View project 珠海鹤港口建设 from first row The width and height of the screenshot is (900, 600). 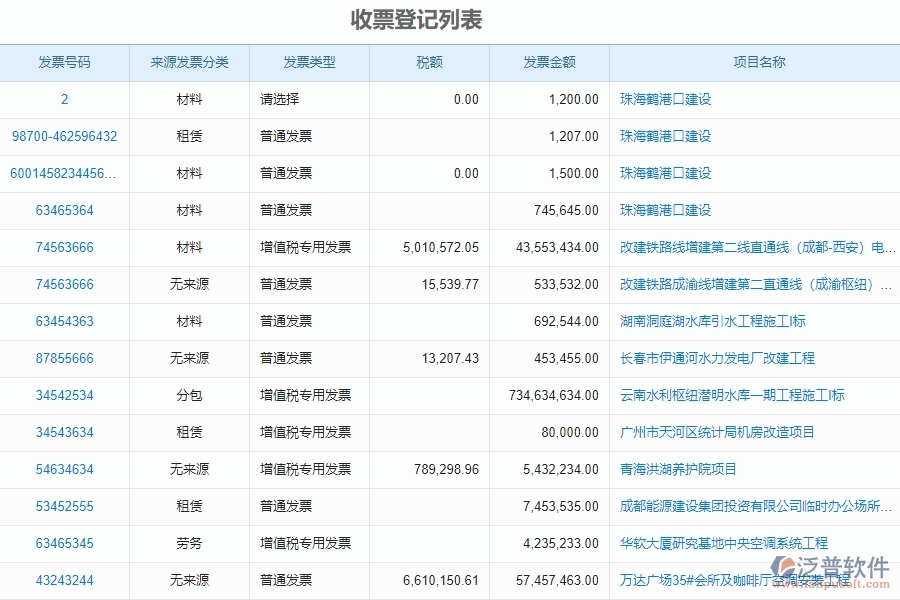[x=666, y=99]
